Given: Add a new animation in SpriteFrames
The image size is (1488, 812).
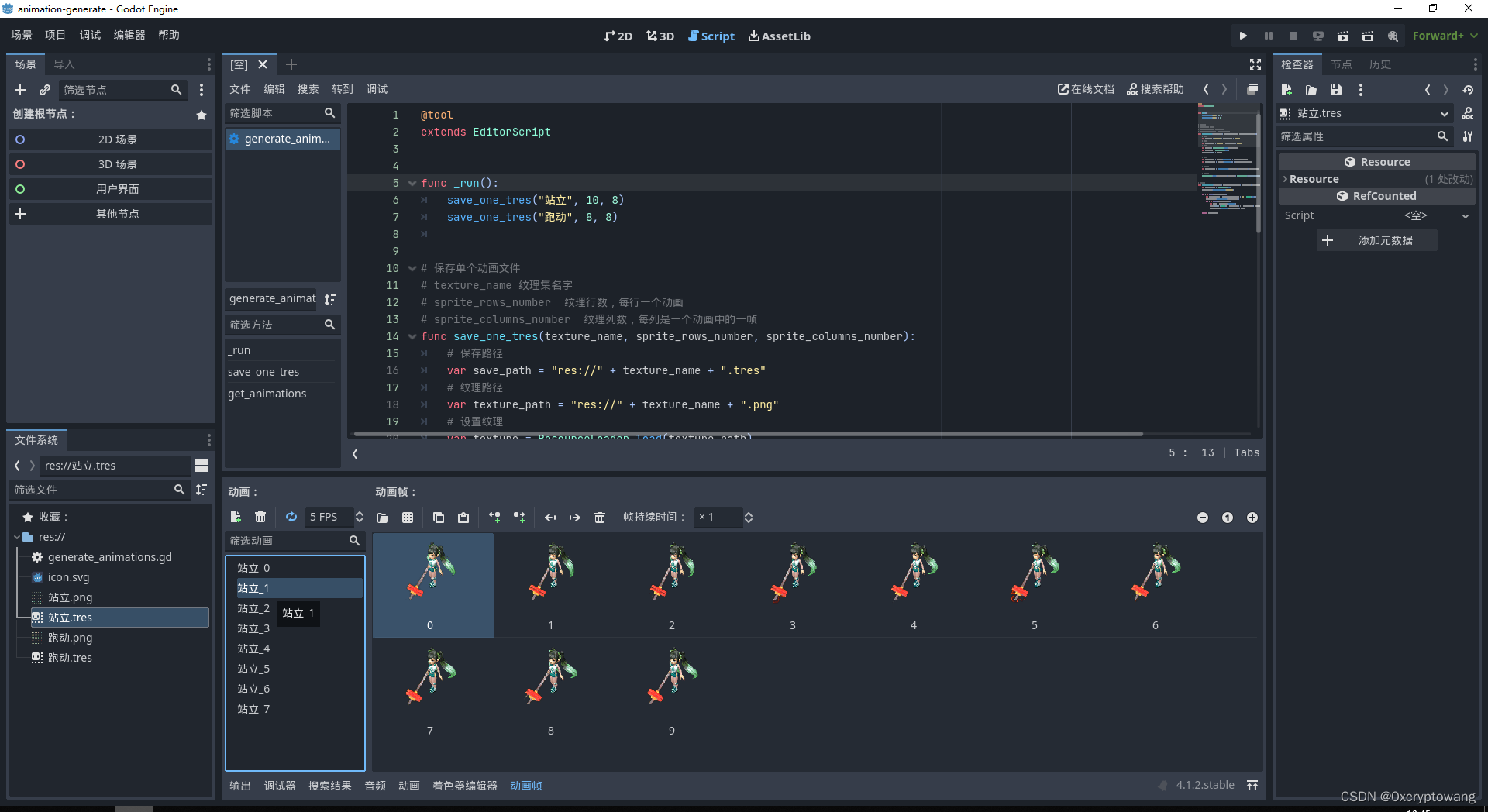Looking at the screenshot, I should (x=236, y=517).
